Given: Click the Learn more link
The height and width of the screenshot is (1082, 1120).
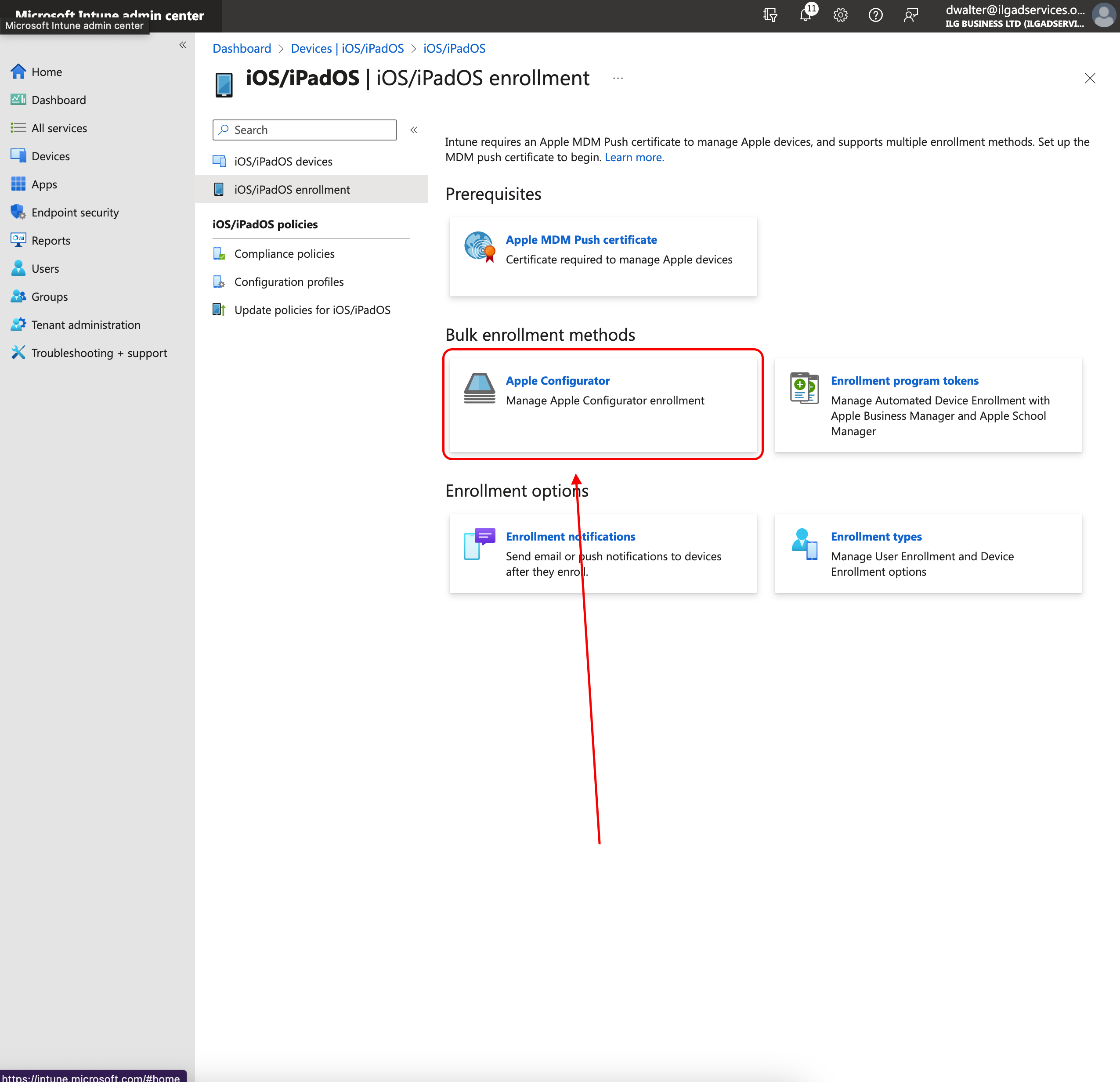Looking at the screenshot, I should pyautogui.click(x=634, y=157).
